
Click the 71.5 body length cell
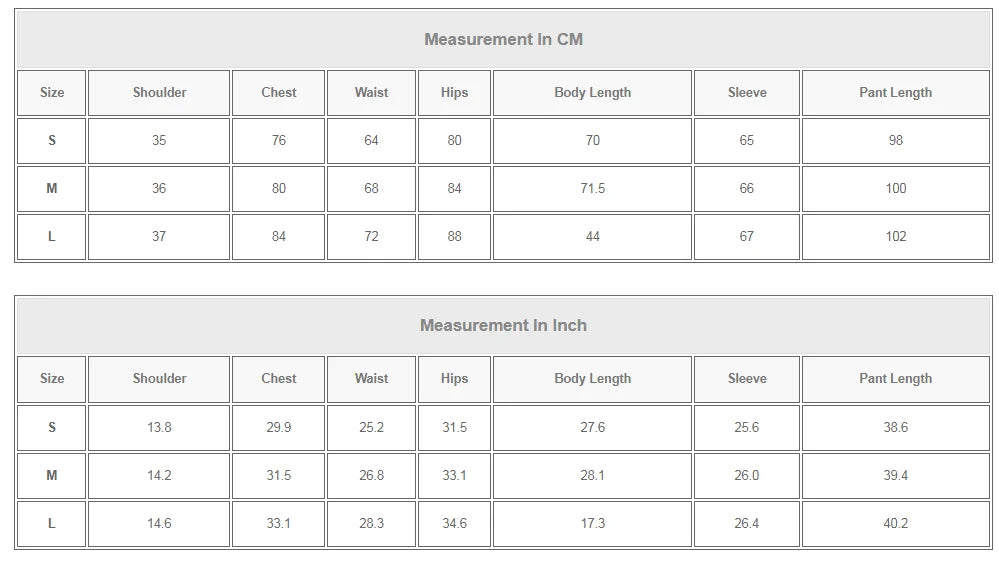pos(593,189)
